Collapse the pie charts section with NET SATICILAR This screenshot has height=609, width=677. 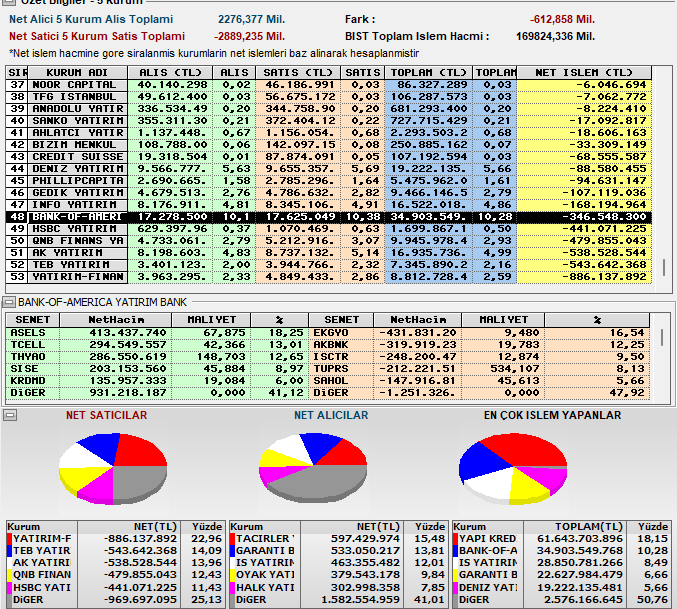9,415
